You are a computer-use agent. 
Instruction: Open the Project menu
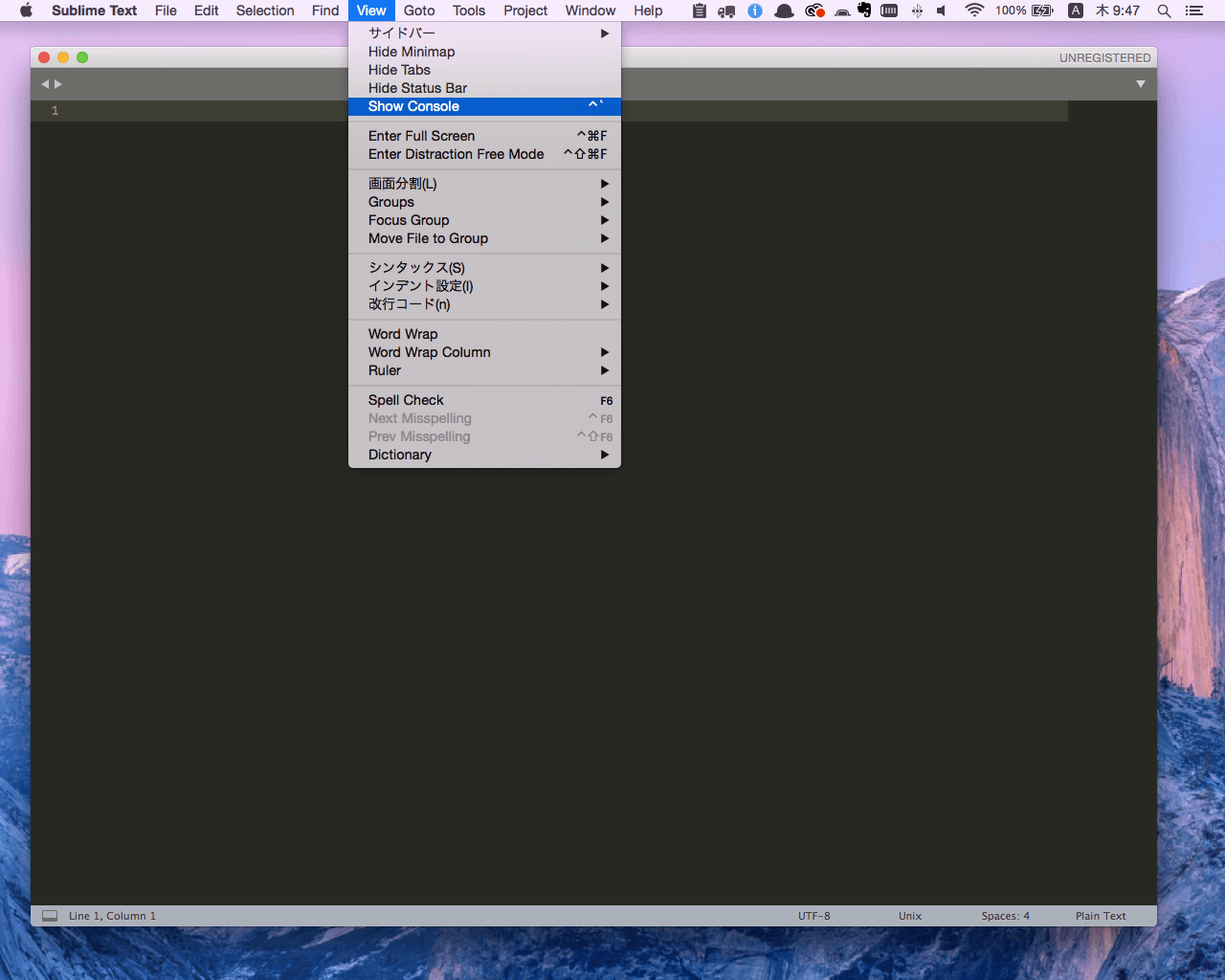pos(525,11)
